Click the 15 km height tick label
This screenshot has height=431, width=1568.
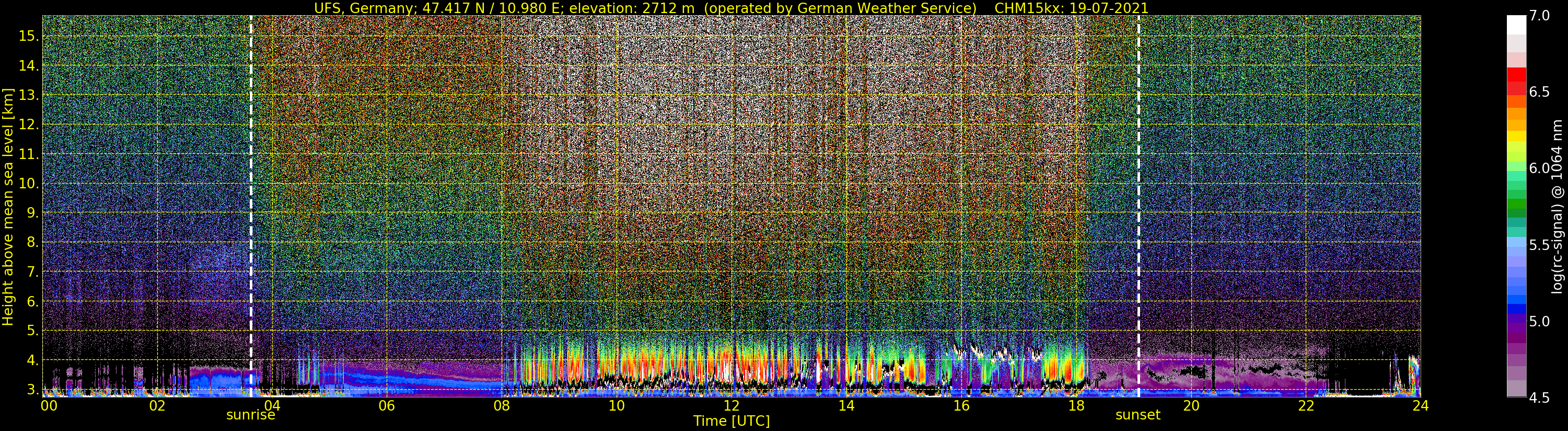(x=29, y=36)
